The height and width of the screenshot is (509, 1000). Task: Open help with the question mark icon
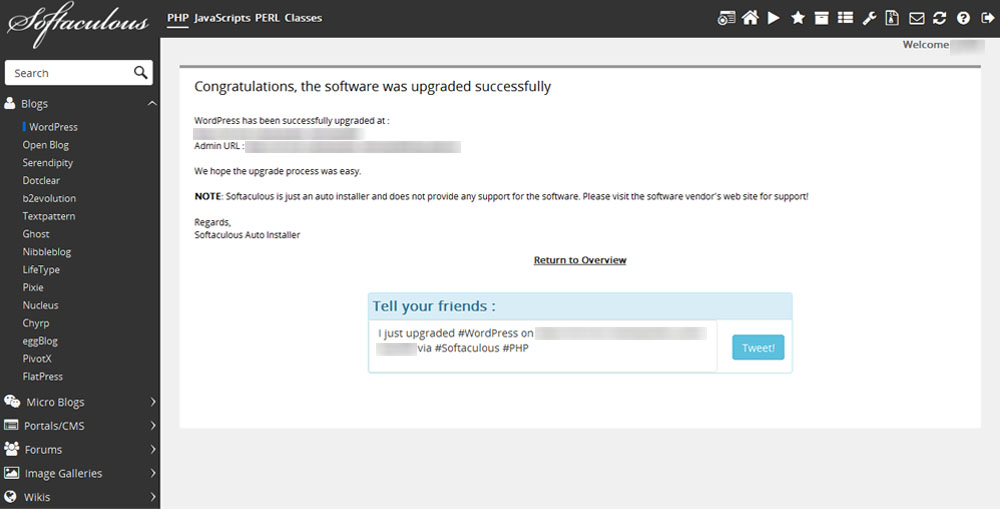point(963,18)
